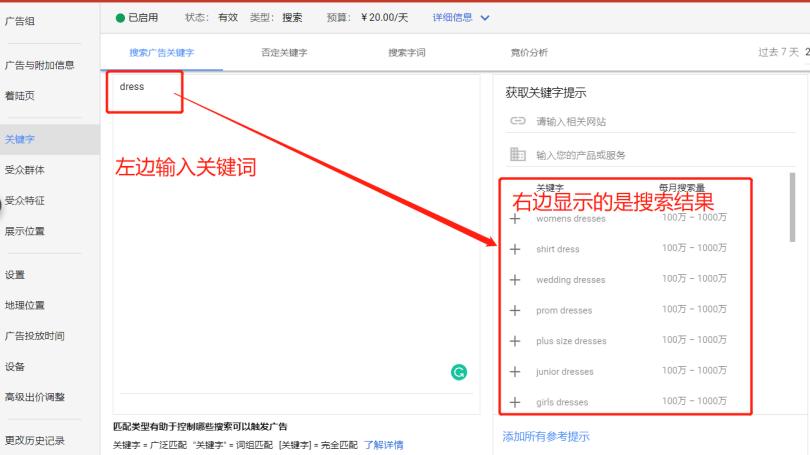Screen dimensions: 810x455
Task: Open 设置 in the sidebar
Action: tap(15, 275)
